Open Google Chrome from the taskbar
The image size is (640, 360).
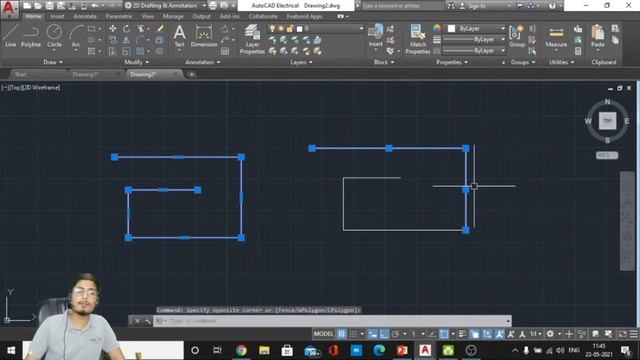coord(241,350)
